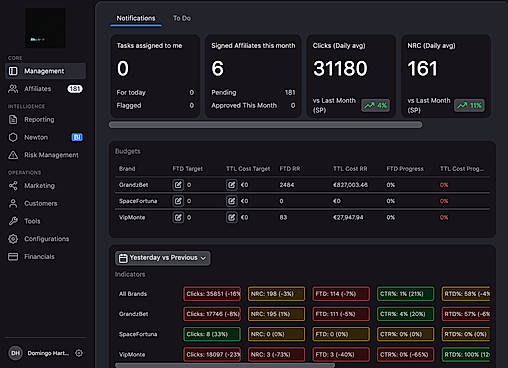Click All Brands NRC: 198 indicator
The height and width of the screenshot is (368, 508).
pos(276,294)
